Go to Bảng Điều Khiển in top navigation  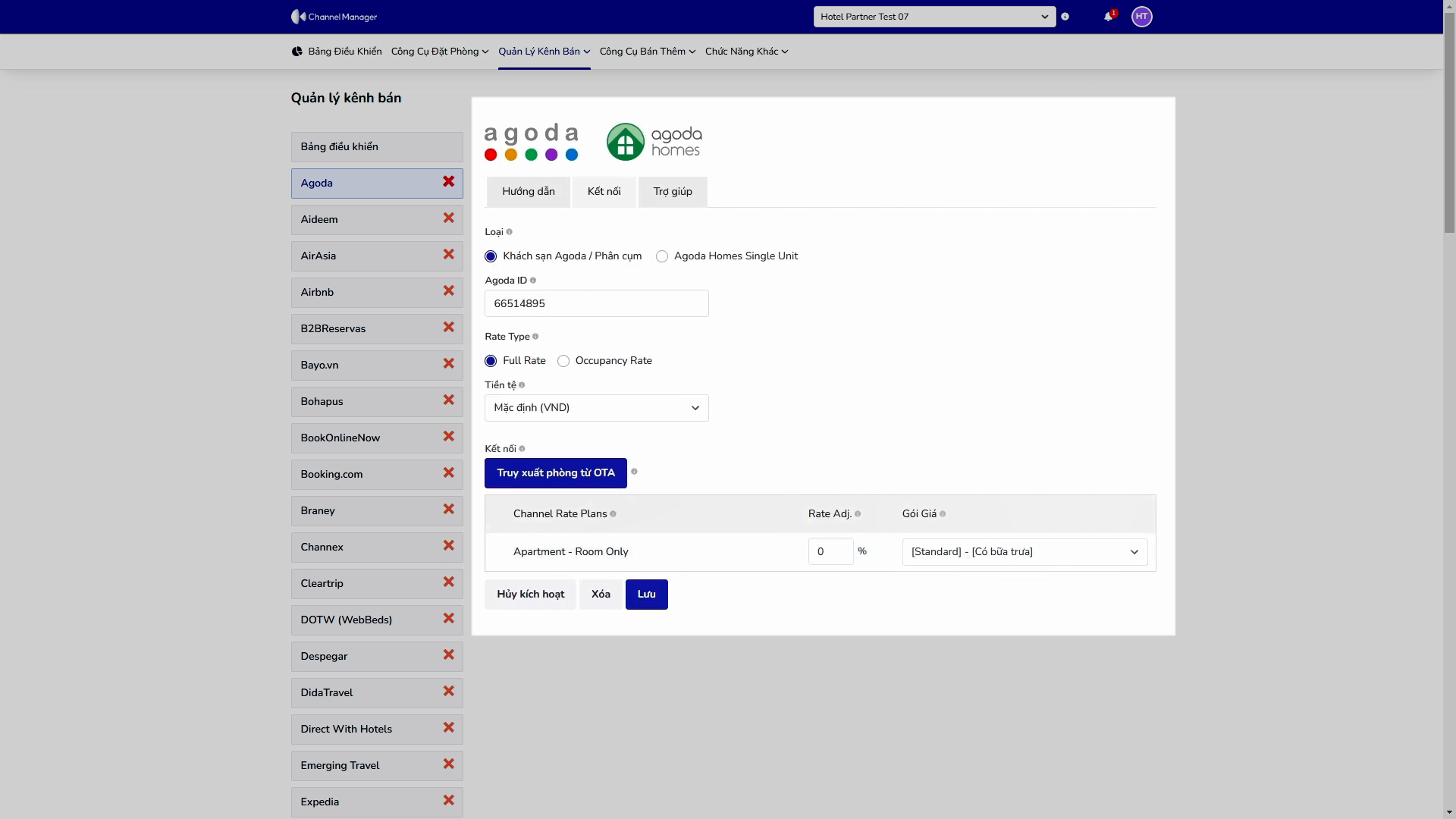click(x=337, y=52)
